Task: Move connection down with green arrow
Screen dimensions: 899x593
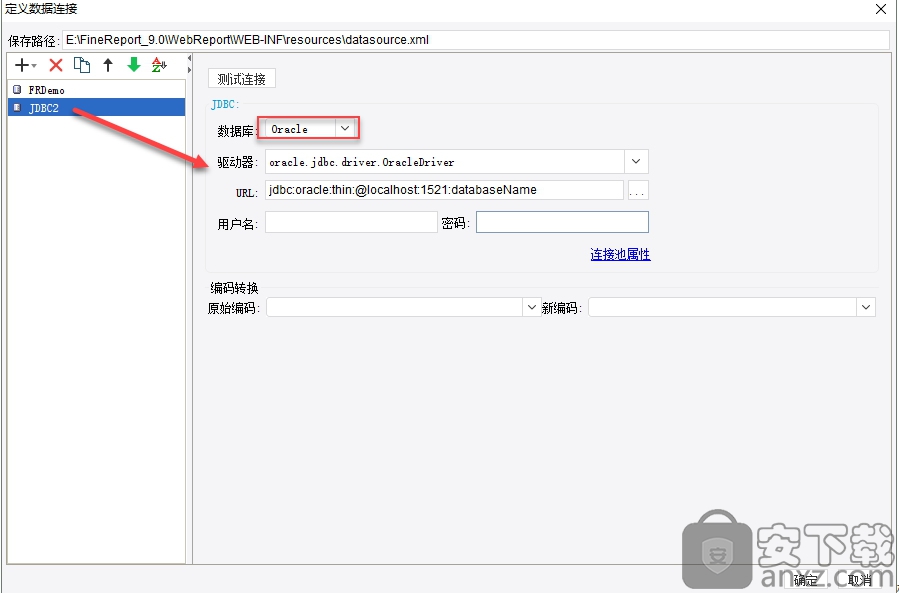Action: tap(134, 65)
